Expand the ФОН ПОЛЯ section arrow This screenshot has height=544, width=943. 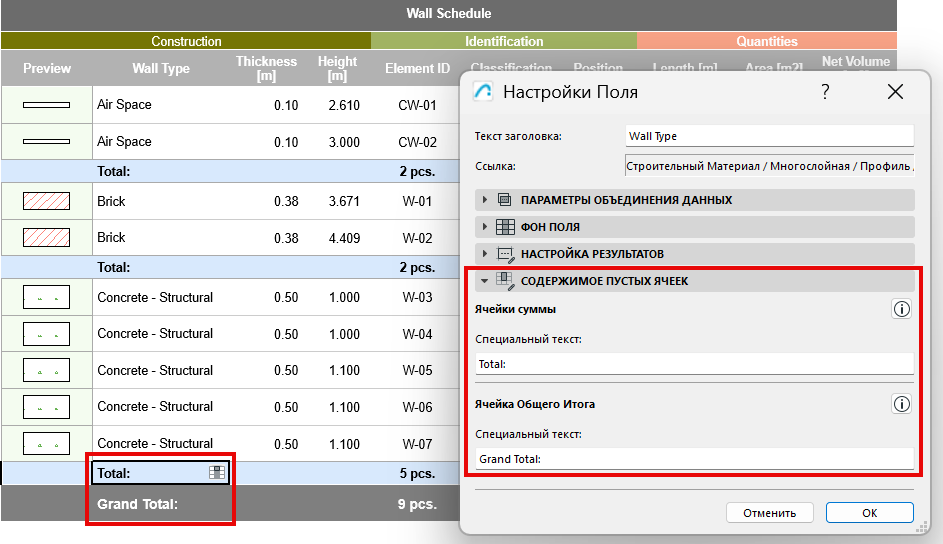(485, 227)
